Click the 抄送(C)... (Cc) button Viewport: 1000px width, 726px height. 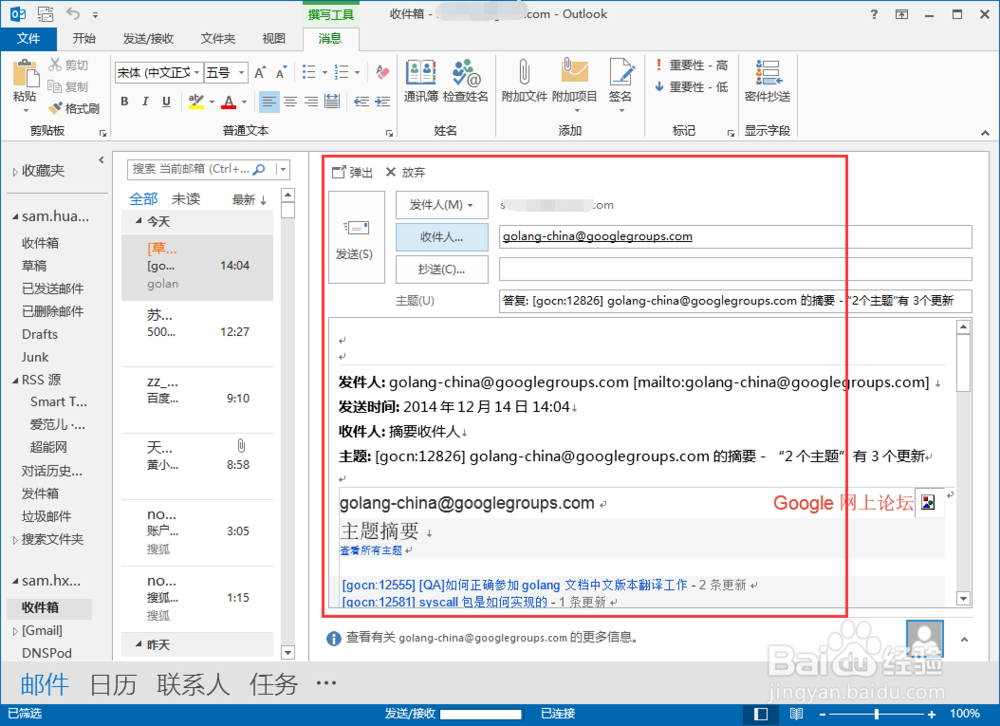pos(441,269)
